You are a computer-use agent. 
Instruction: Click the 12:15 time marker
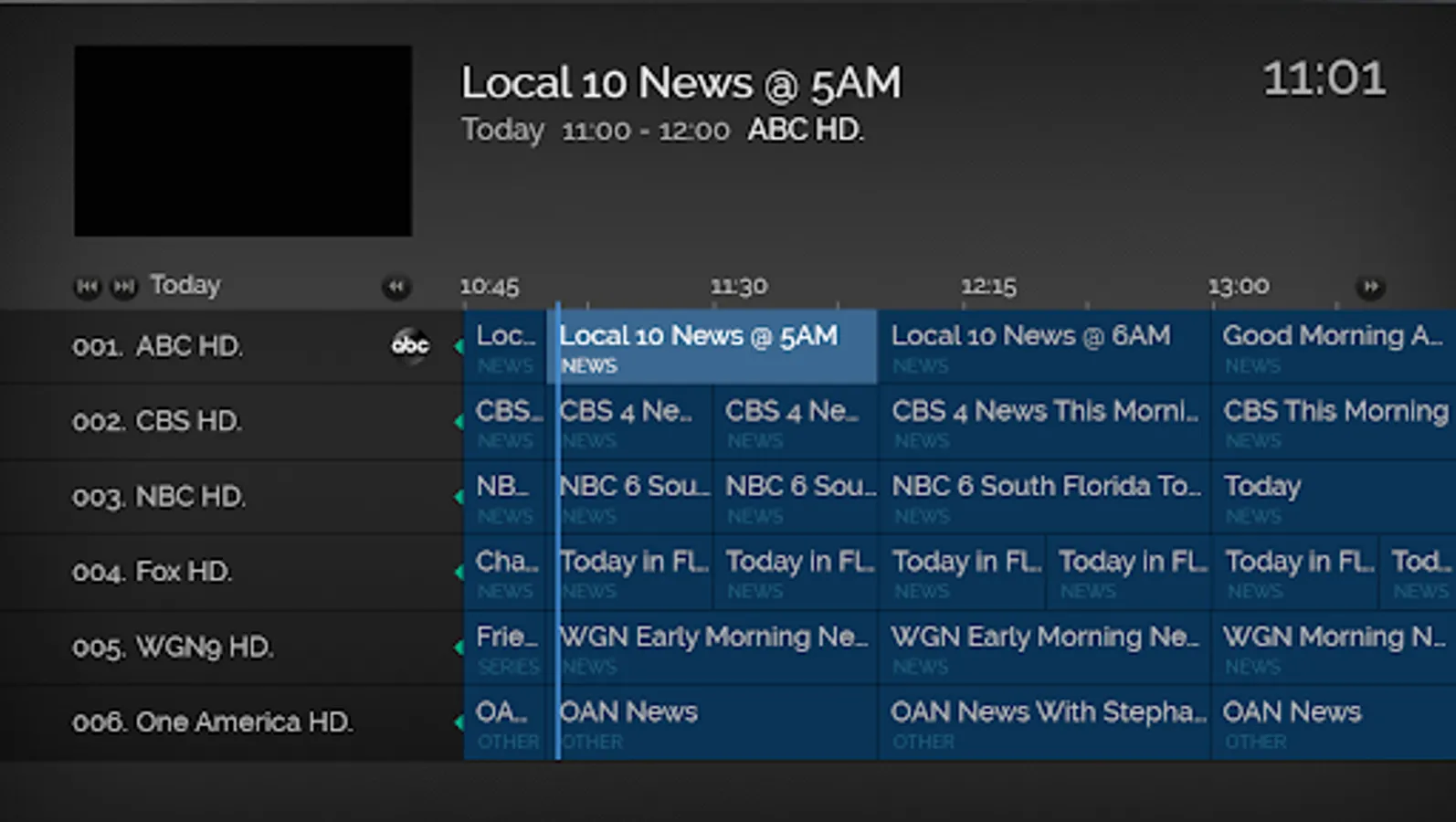(x=988, y=287)
